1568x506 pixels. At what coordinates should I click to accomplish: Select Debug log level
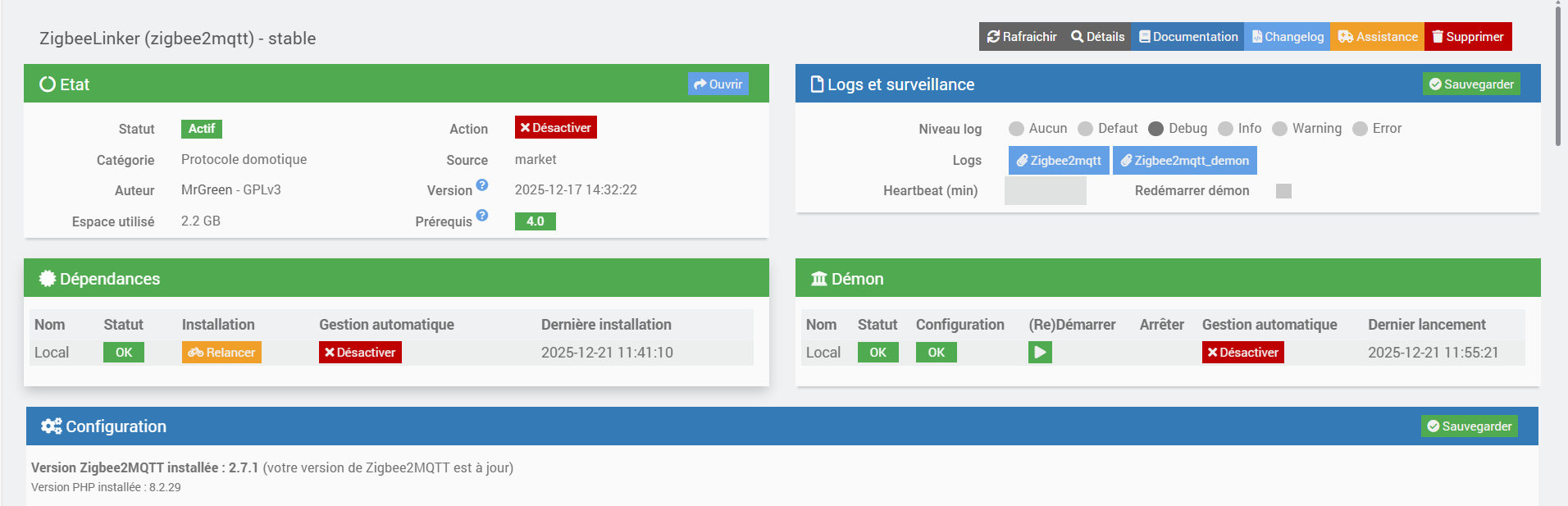click(1155, 129)
